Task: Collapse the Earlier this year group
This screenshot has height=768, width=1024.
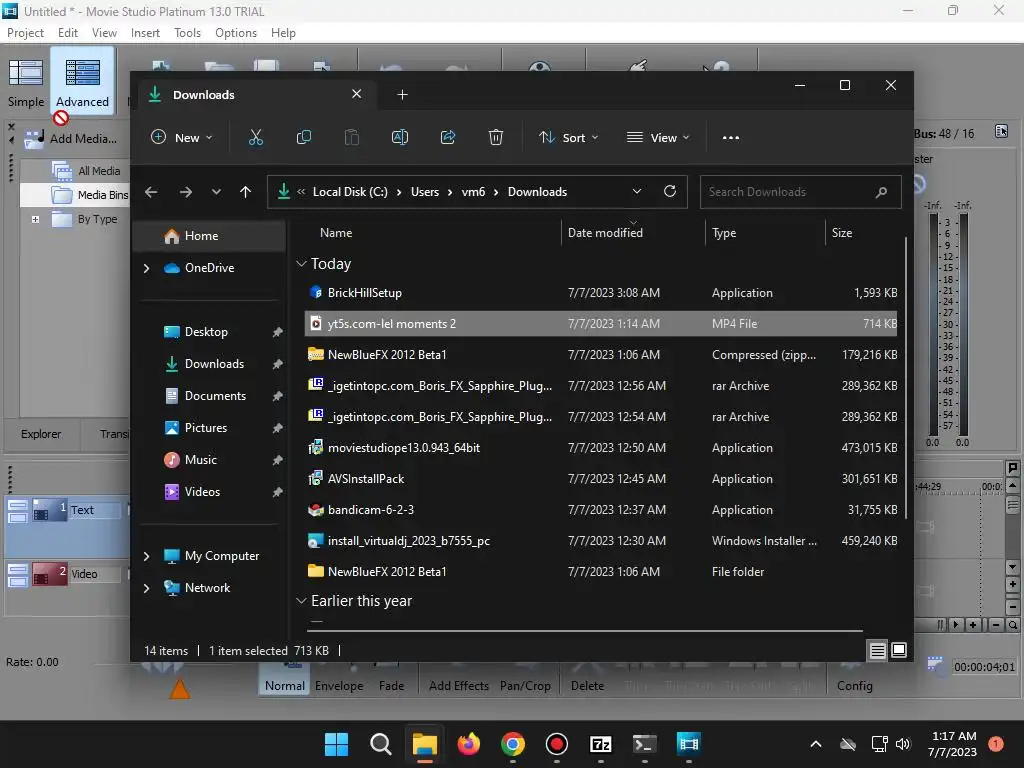Action: pyautogui.click(x=301, y=601)
